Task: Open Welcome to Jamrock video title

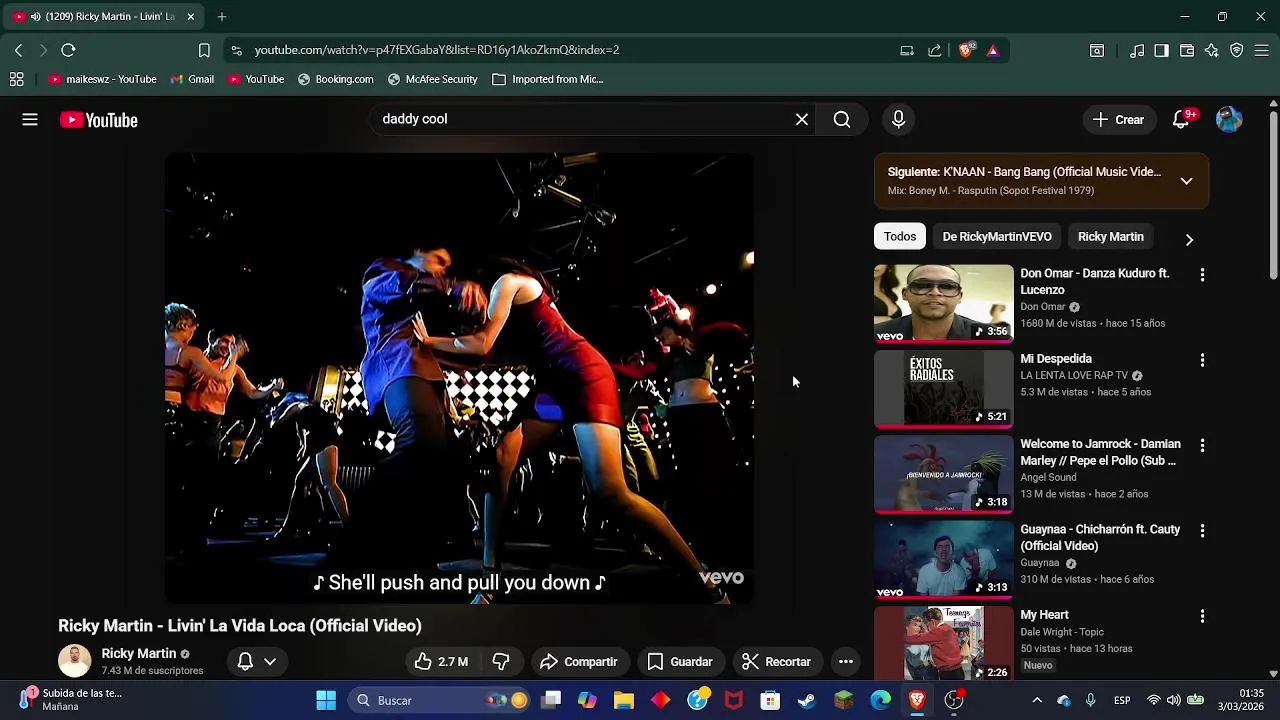Action: (x=1100, y=452)
